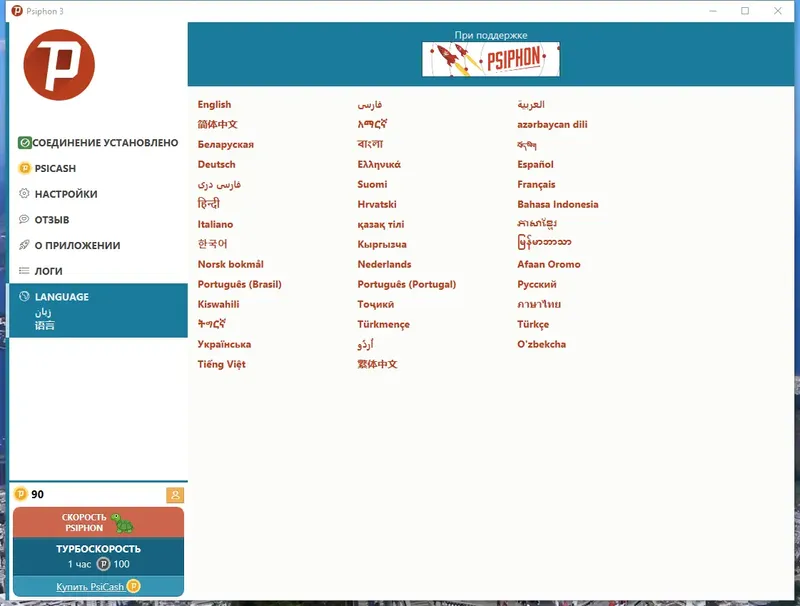The width and height of the screenshot is (800, 606).
Task: Choose Português (Brasil) language
Action: coord(239,284)
